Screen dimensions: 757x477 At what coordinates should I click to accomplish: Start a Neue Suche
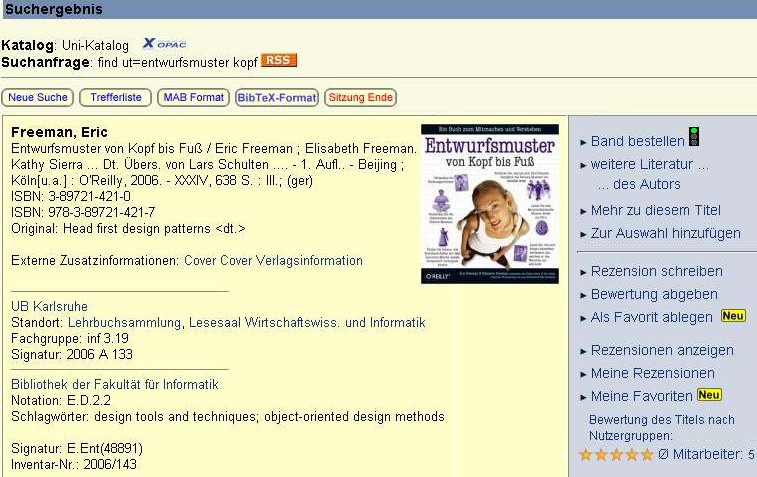click(38, 98)
